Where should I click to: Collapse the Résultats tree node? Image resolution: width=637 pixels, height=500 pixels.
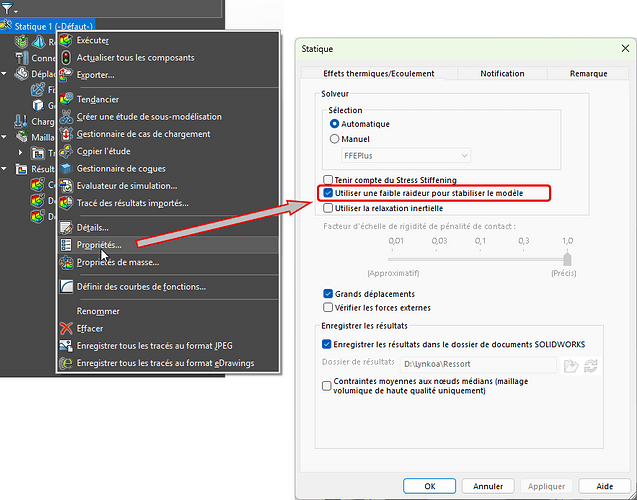(4, 169)
